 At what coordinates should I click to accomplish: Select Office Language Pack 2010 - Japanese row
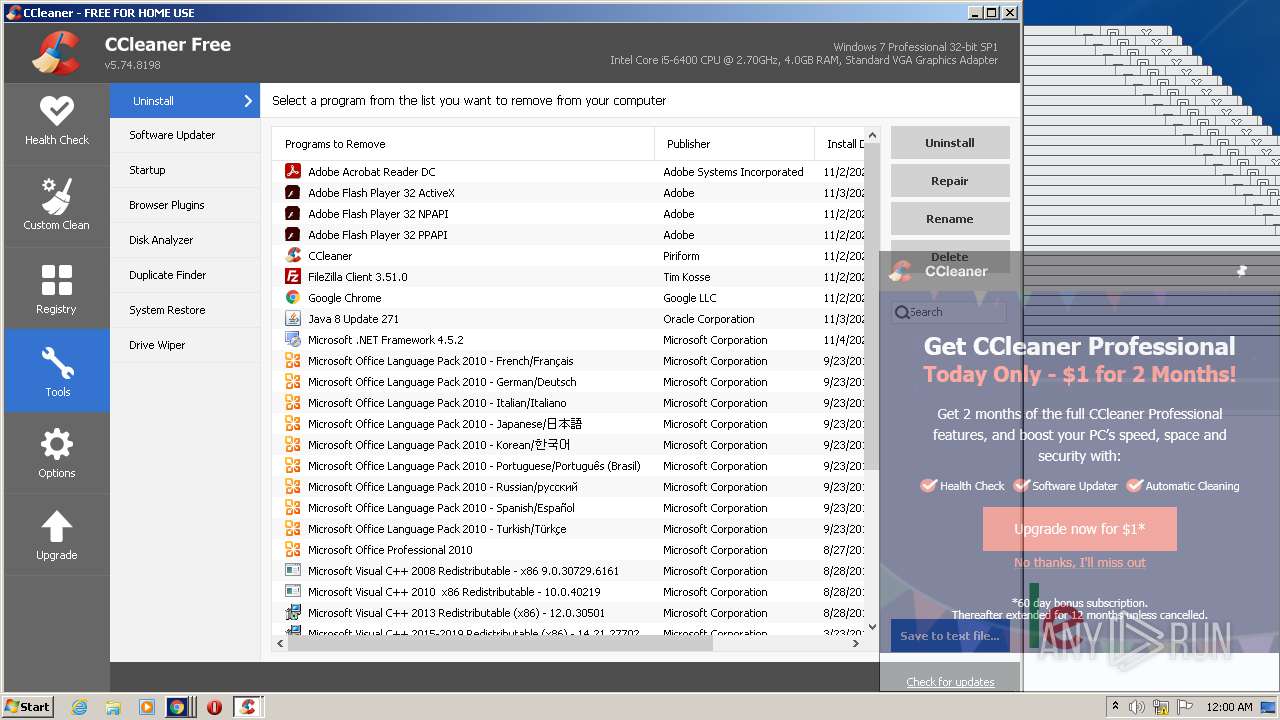[568, 423]
